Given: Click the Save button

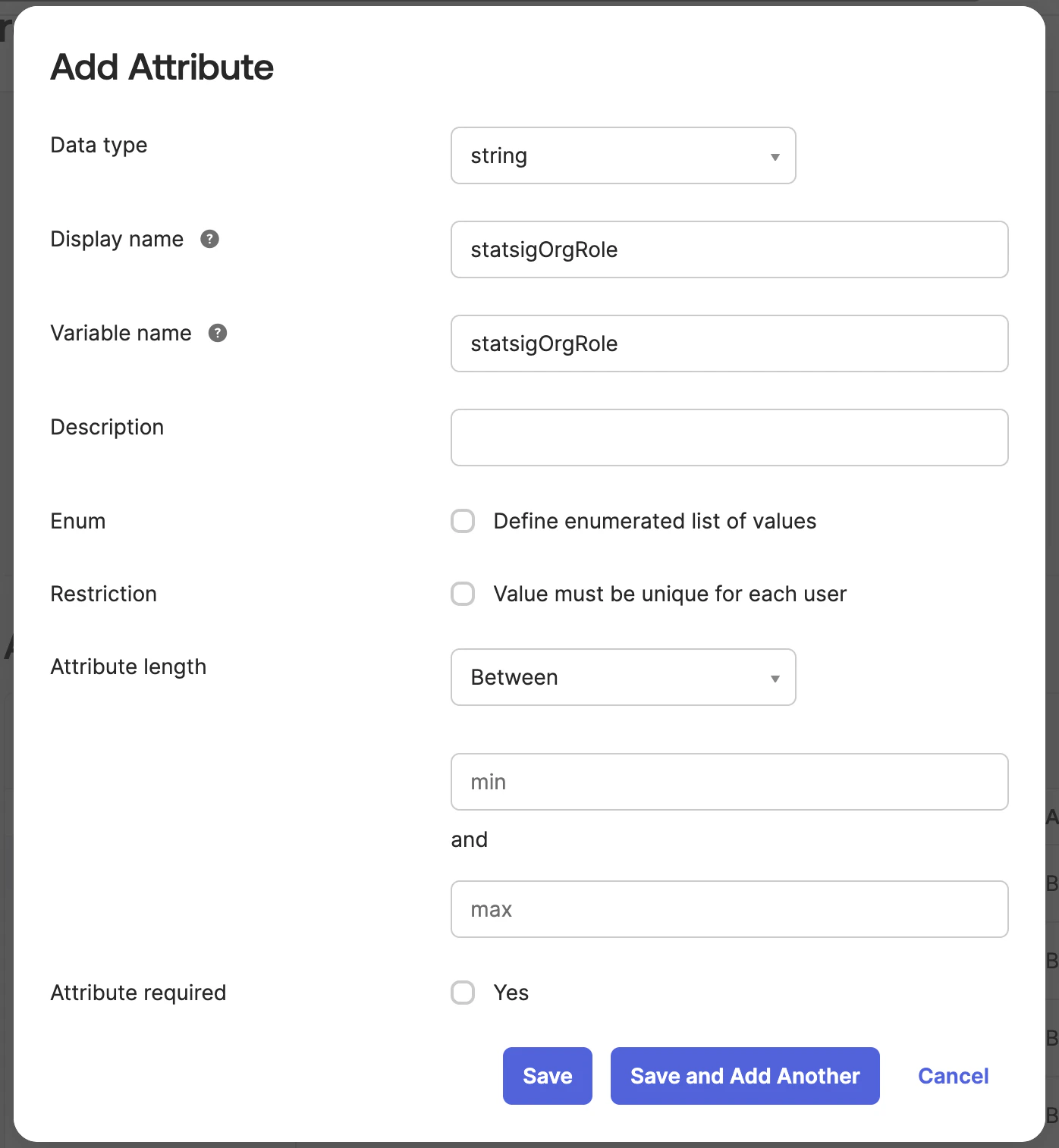Looking at the screenshot, I should pyautogui.click(x=547, y=1075).
